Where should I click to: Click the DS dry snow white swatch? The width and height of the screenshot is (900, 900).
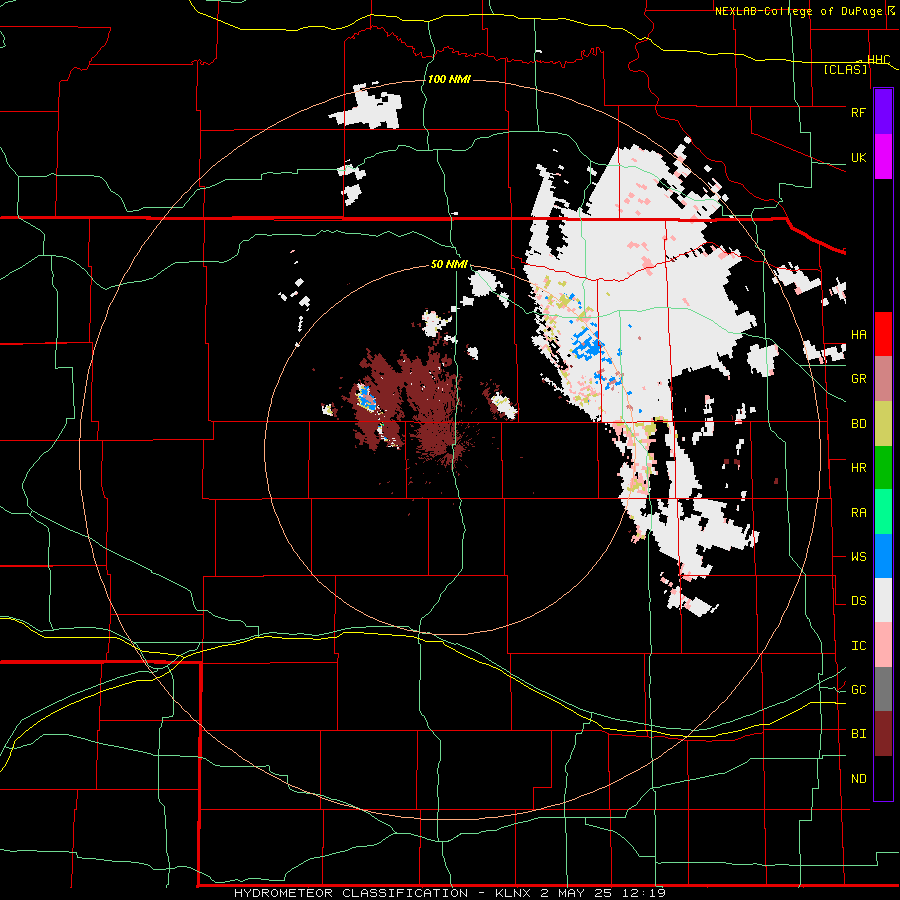[883, 600]
